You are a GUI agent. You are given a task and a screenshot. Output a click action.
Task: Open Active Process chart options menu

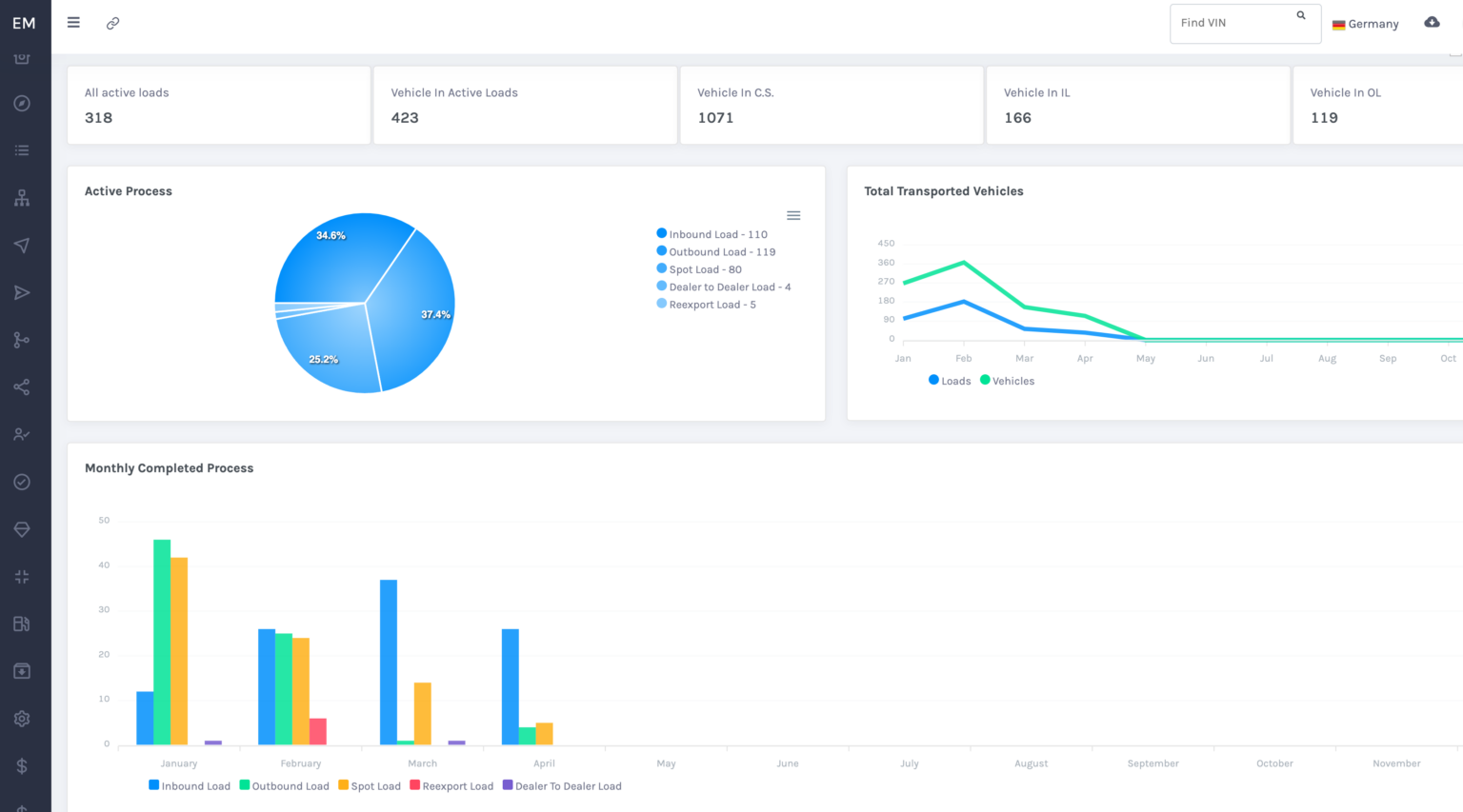click(793, 216)
